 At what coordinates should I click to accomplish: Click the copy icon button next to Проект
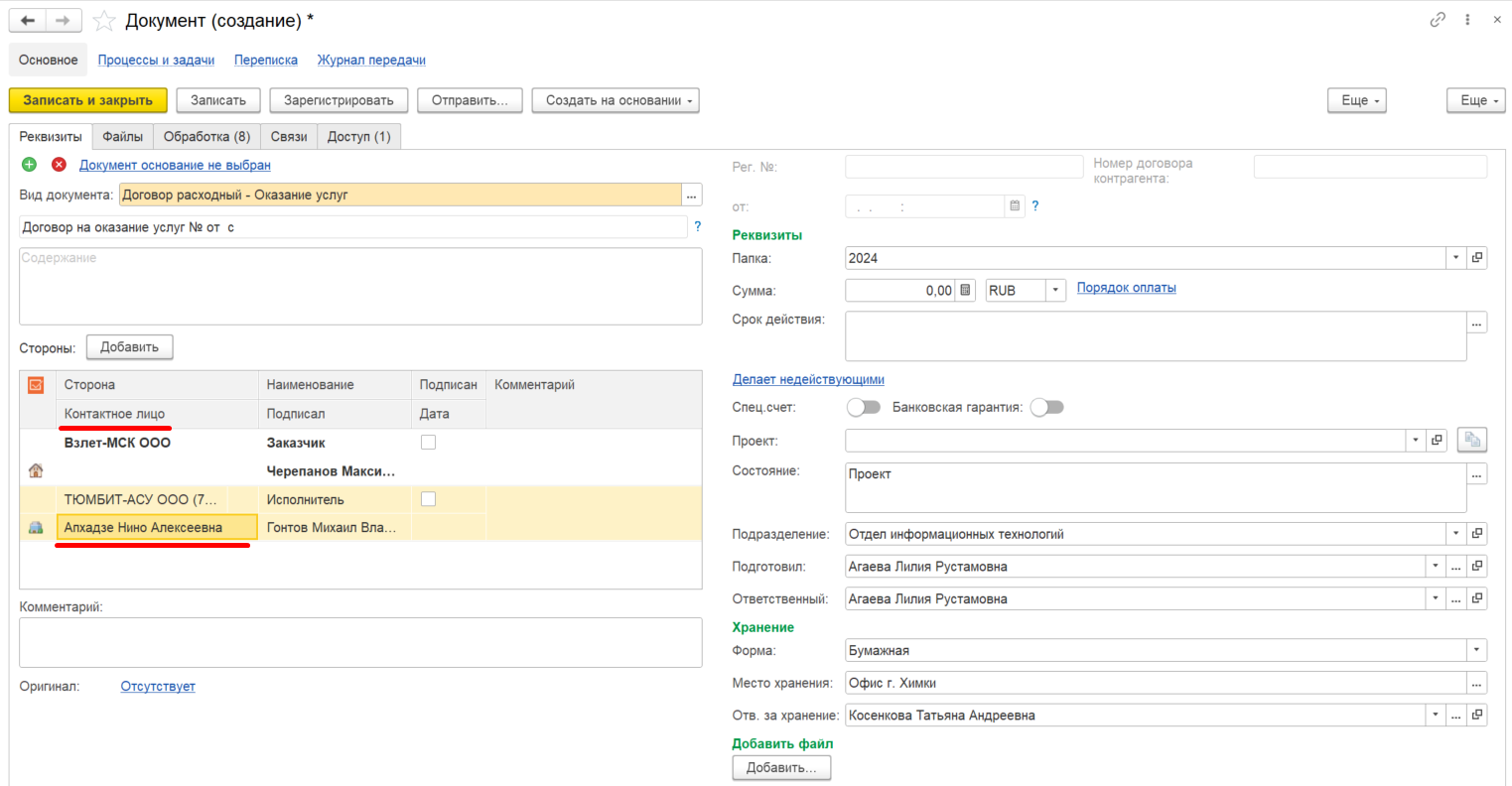point(1471,440)
